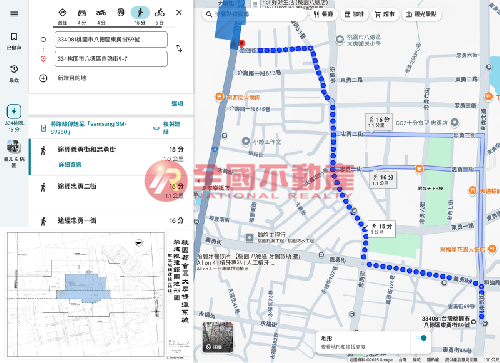Select the motorcycle travel mode icon

pos(101,13)
